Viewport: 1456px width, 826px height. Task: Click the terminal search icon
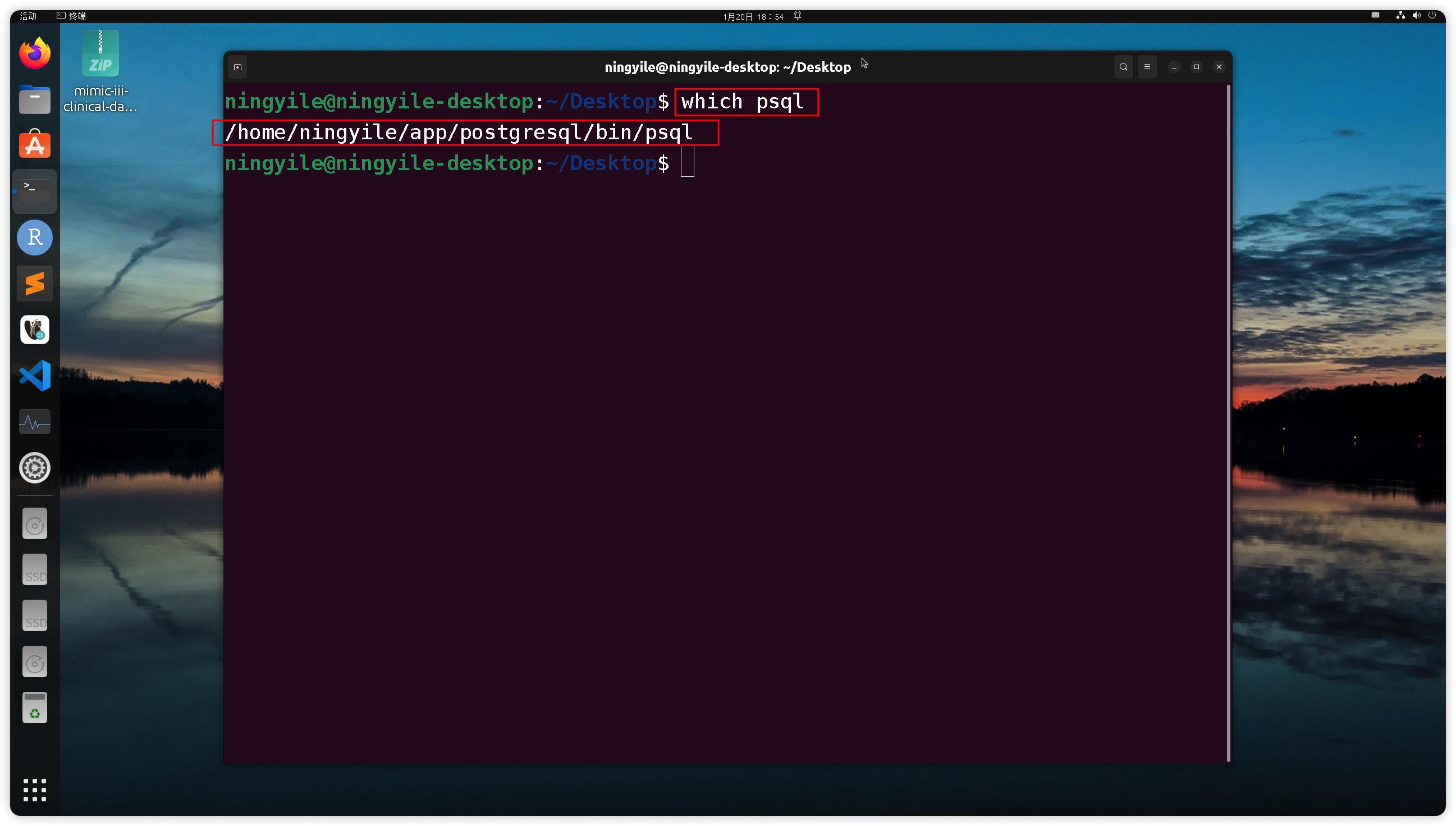[x=1123, y=67]
